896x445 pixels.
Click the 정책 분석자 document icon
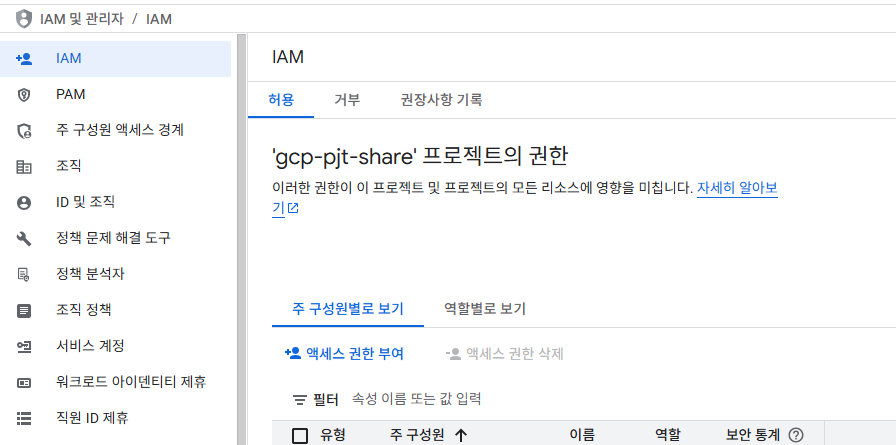pos(24,275)
